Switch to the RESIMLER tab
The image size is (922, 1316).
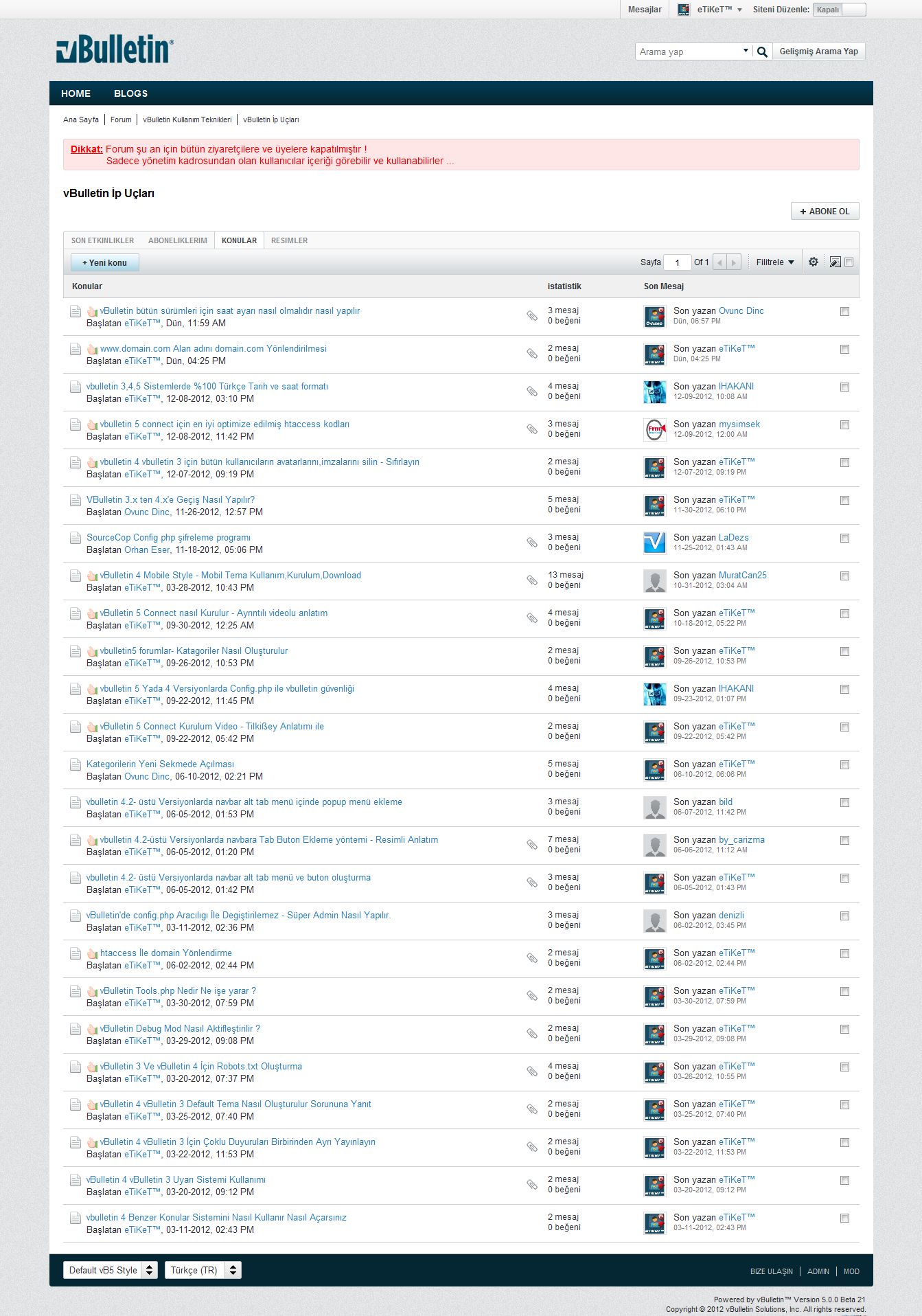click(x=289, y=241)
